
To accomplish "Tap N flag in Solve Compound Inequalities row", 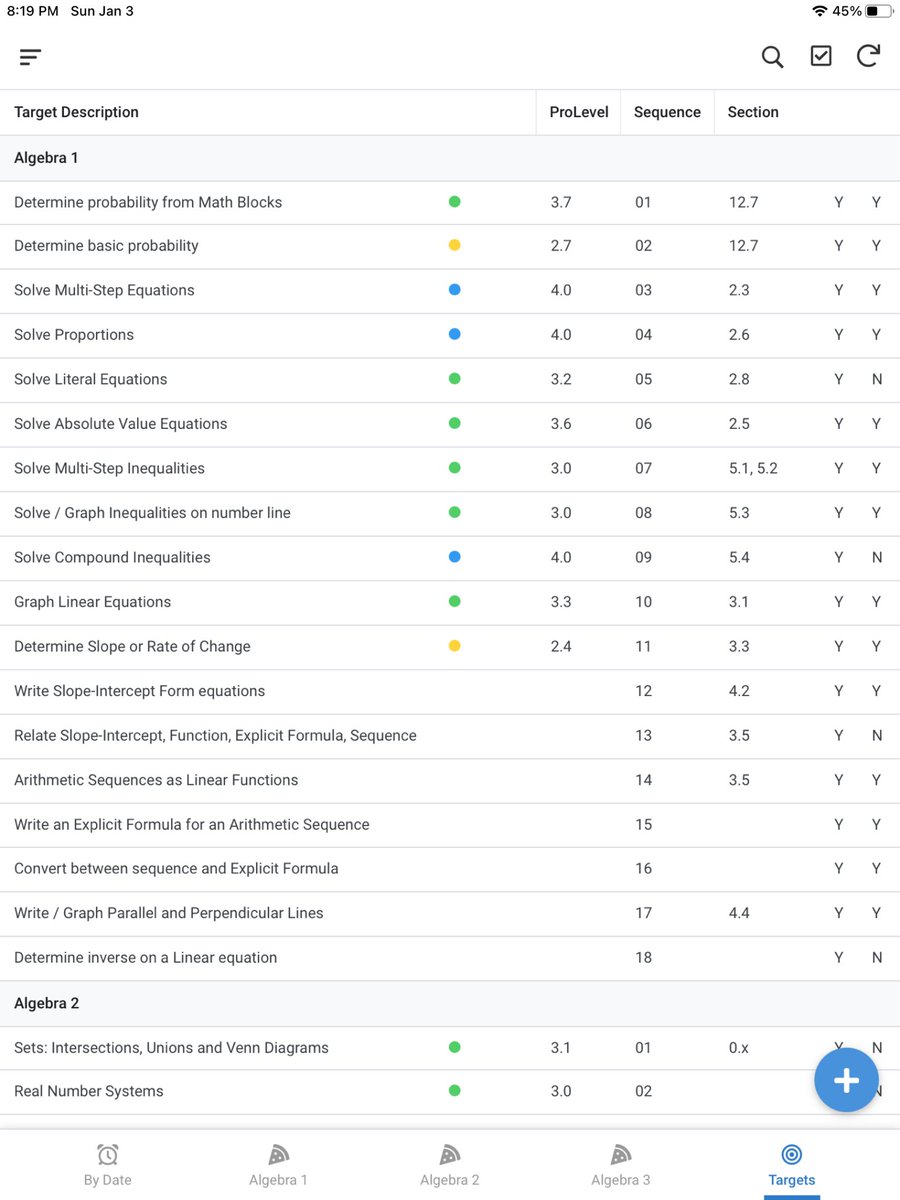I will click(x=877, y=558).
